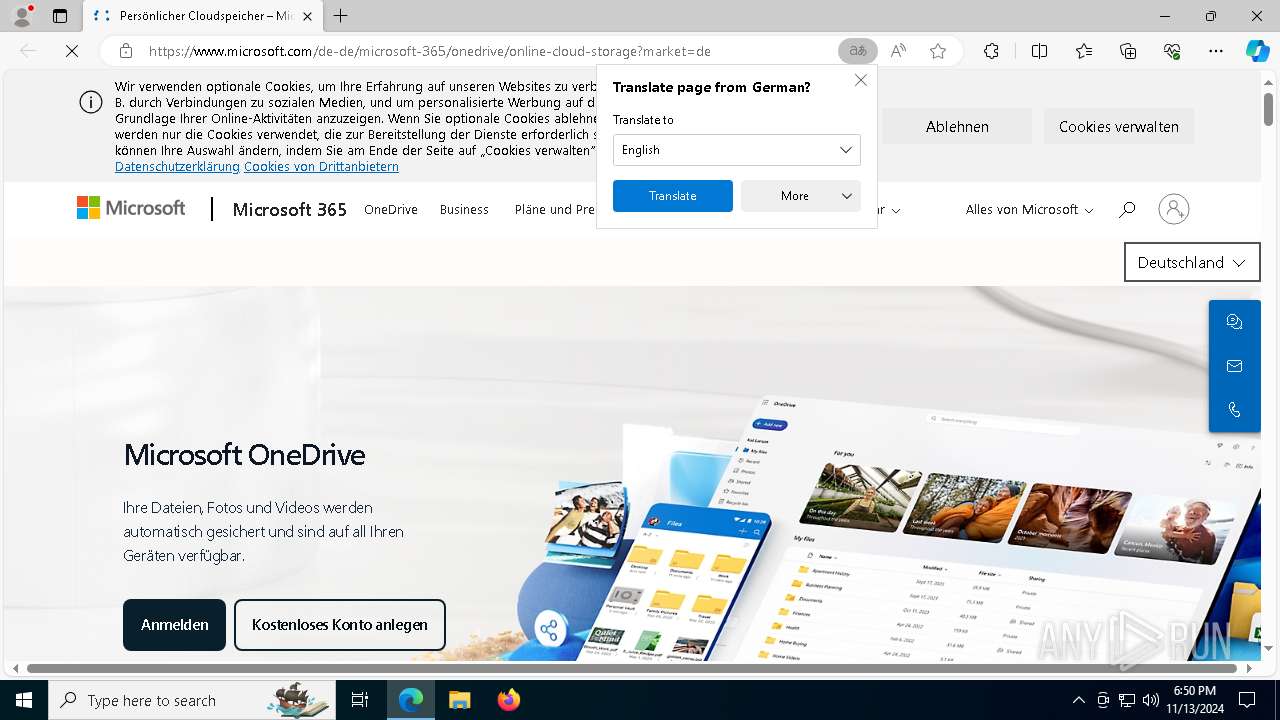Viewport: 1280px width, 720px height.
Task: Open the tab actions menu icon
Action: click(x=60, y=16)
